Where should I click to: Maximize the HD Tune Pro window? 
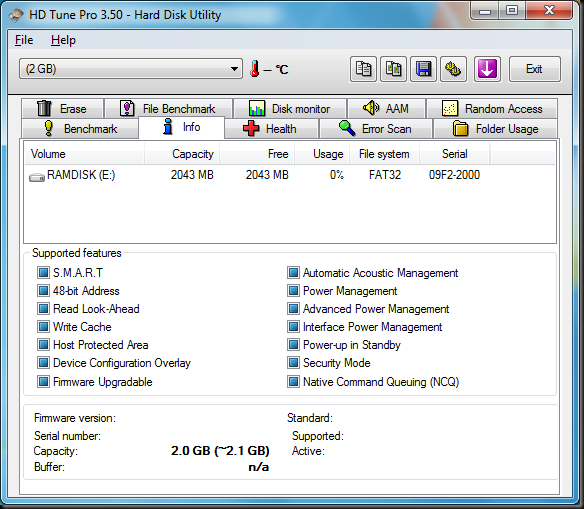(512, 10)
